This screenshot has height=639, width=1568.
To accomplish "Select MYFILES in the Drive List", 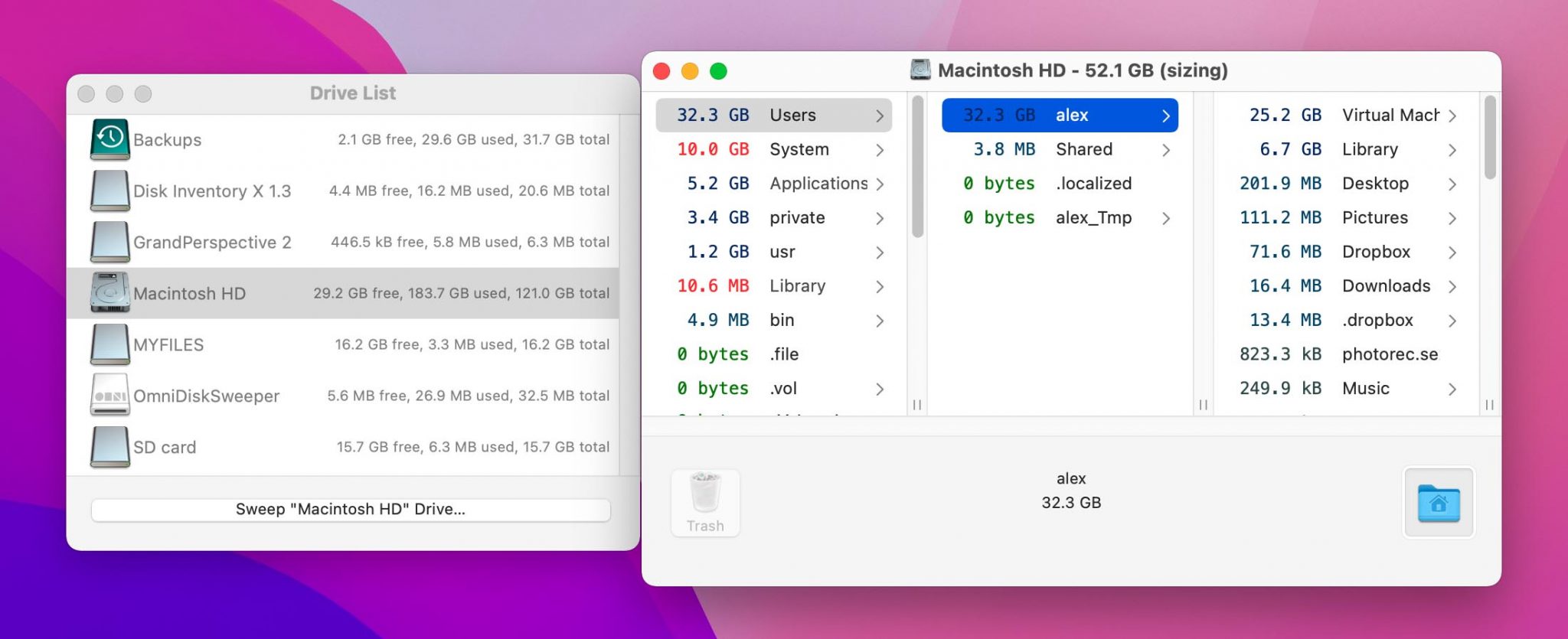I will click(343, 344).
